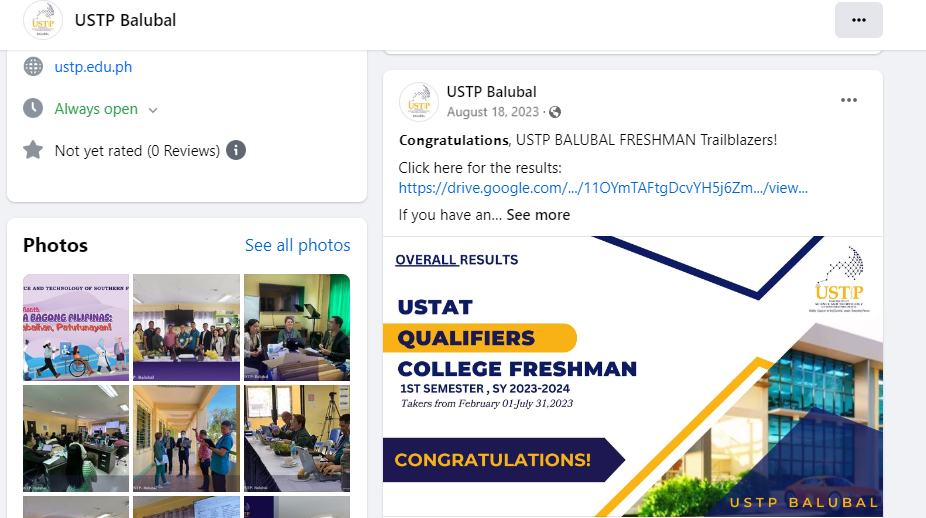Click the globe website icon
The width and height of the screenshot is (926, 518).
(x=33, y=67)
